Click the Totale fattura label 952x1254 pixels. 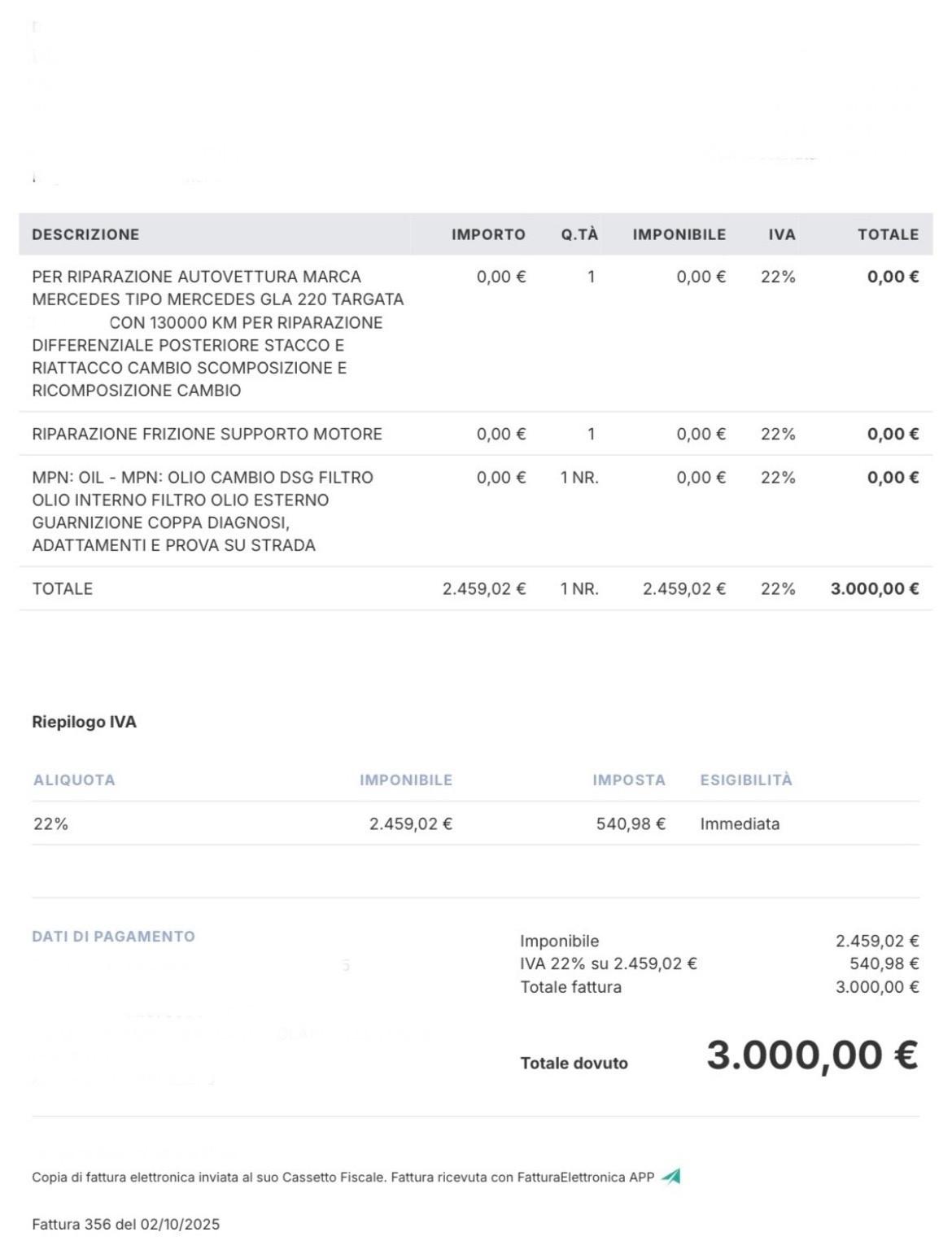(570, 987)
